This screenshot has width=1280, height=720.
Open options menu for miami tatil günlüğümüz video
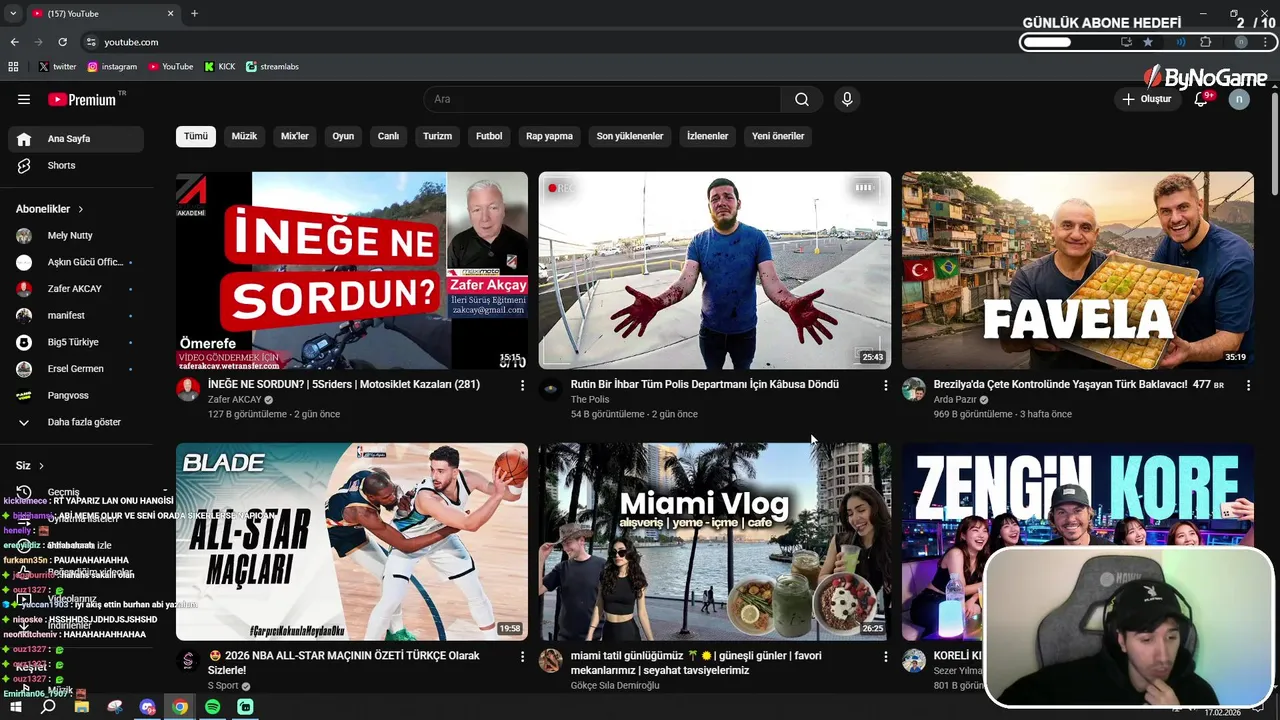click(885, 657)
